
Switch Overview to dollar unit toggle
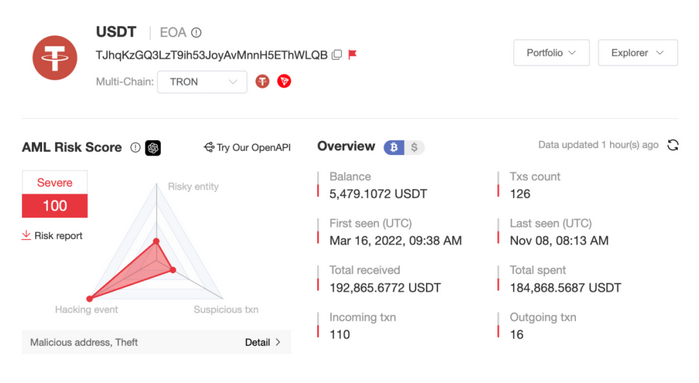click(414, 147)
